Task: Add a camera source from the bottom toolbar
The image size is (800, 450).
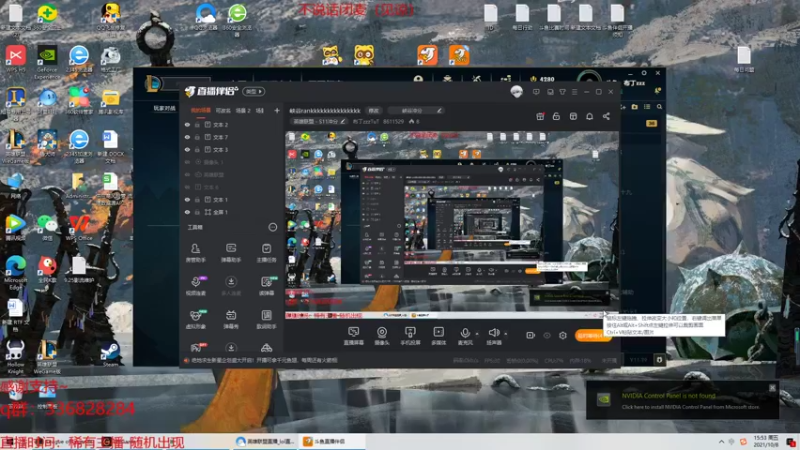Action: click(382, 336)
